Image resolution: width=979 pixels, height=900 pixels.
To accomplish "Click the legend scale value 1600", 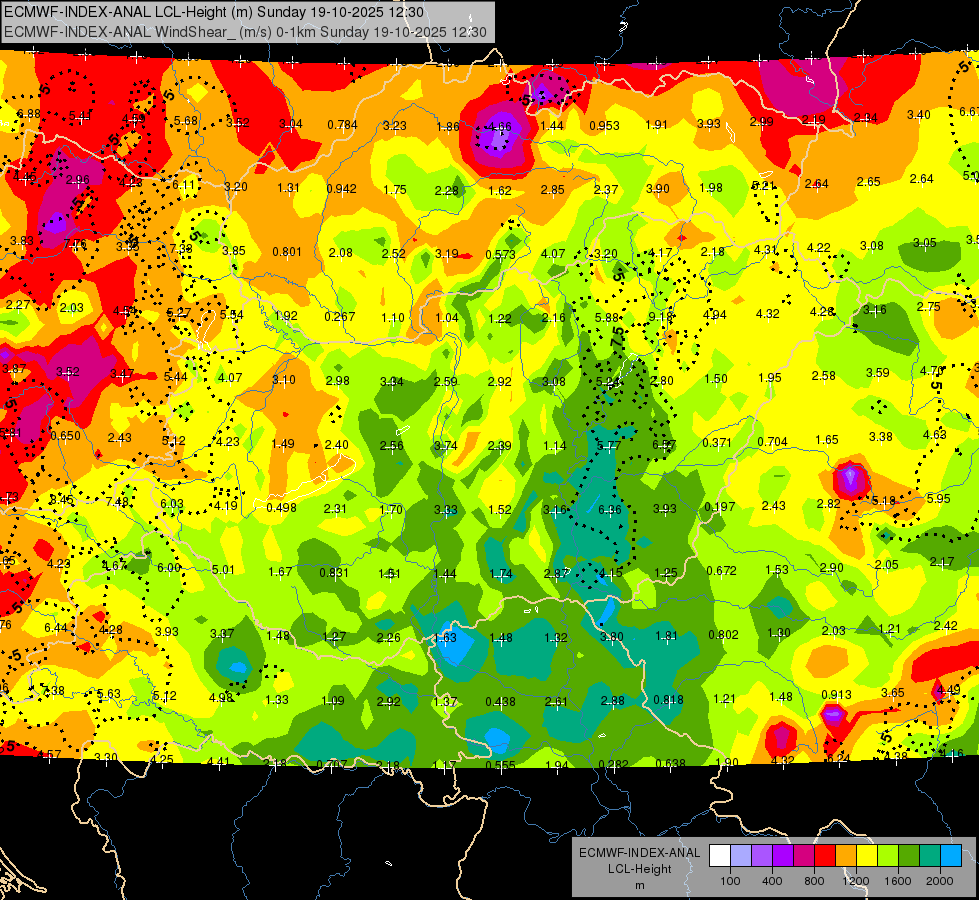I will click(x=898, y=881).
